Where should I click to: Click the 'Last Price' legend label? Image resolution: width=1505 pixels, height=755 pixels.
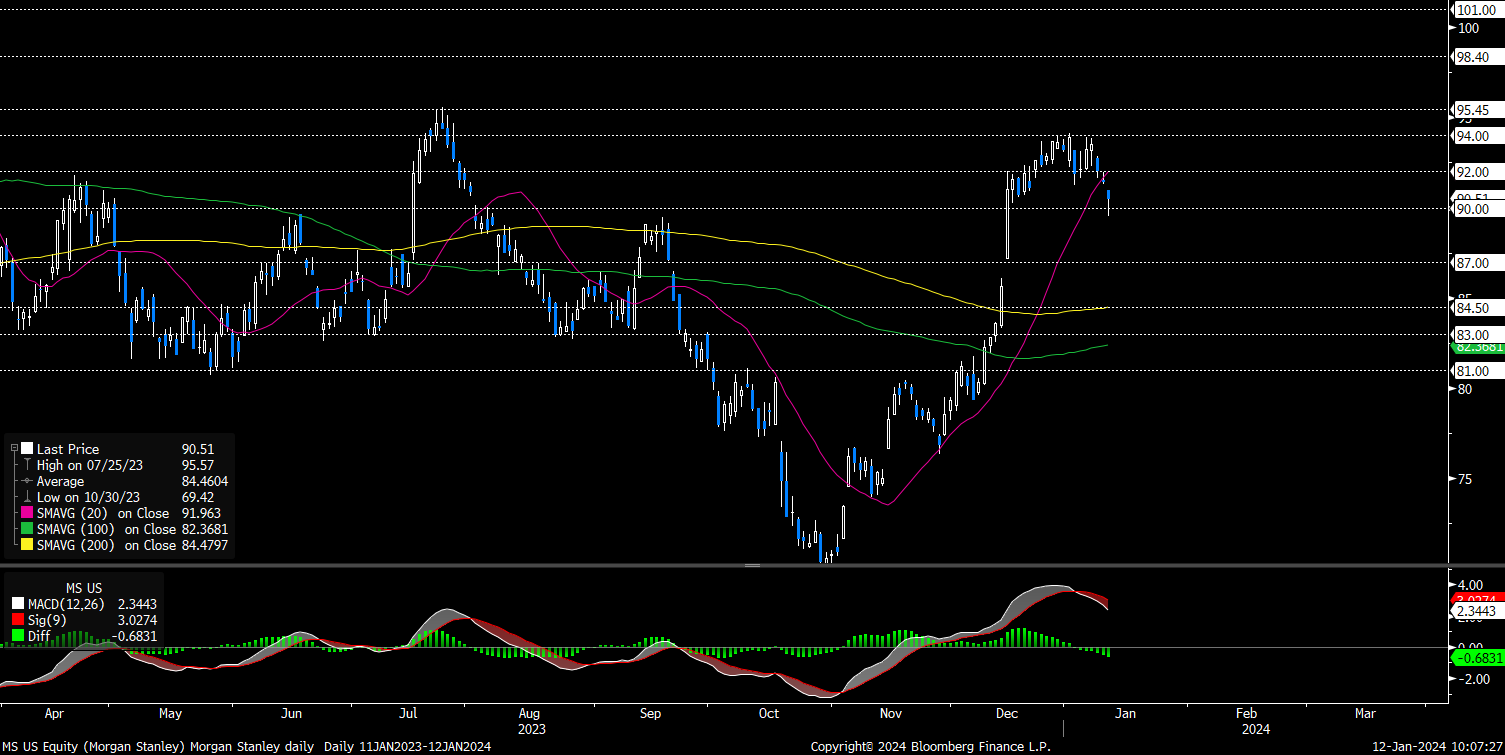click(68, 450)
